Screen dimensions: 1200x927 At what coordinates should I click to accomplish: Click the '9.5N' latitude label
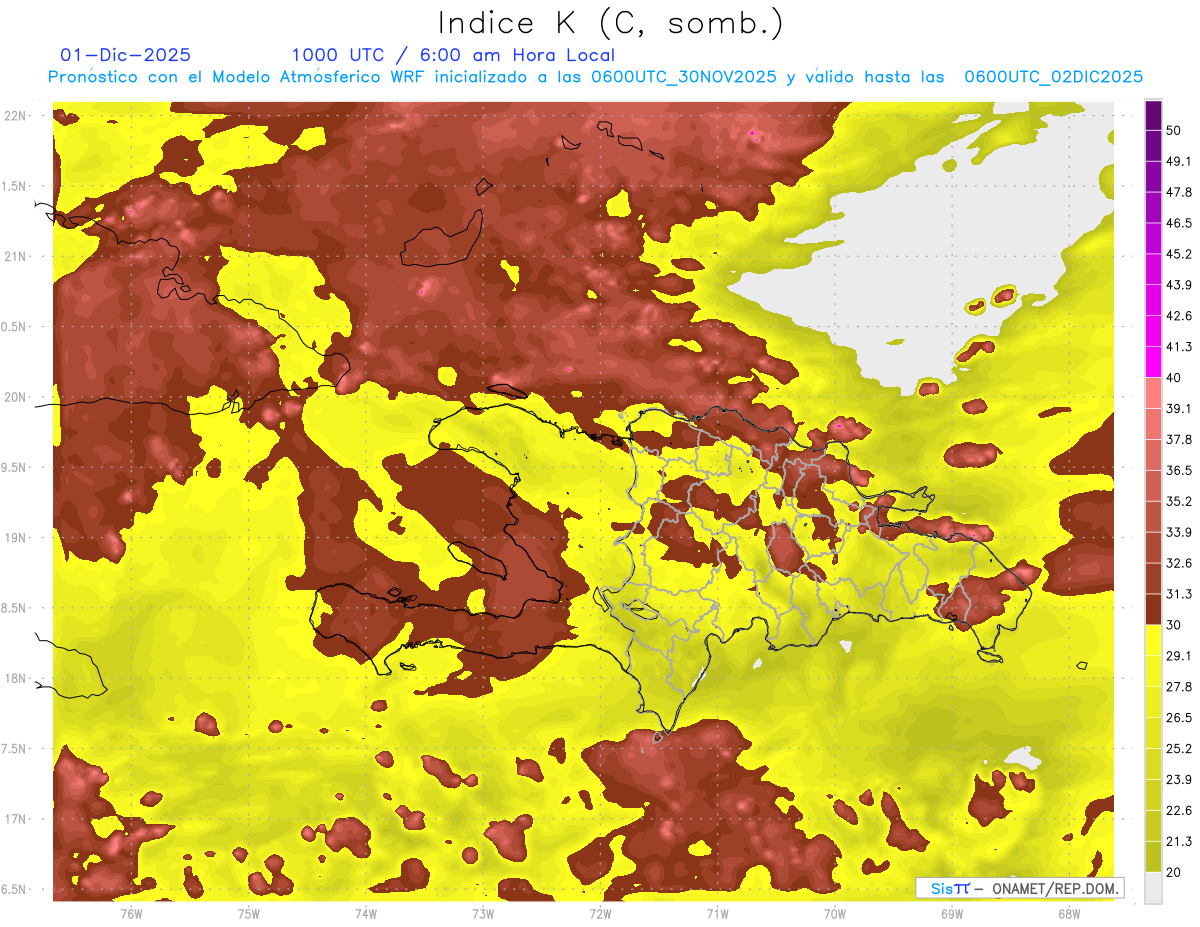click(15, 467)
